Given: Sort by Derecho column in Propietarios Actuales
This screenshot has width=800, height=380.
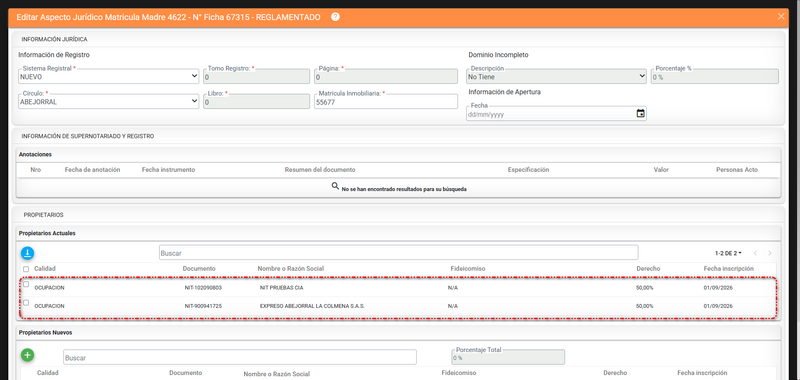Looking at the screenshot, I should [x=648, y=269].
